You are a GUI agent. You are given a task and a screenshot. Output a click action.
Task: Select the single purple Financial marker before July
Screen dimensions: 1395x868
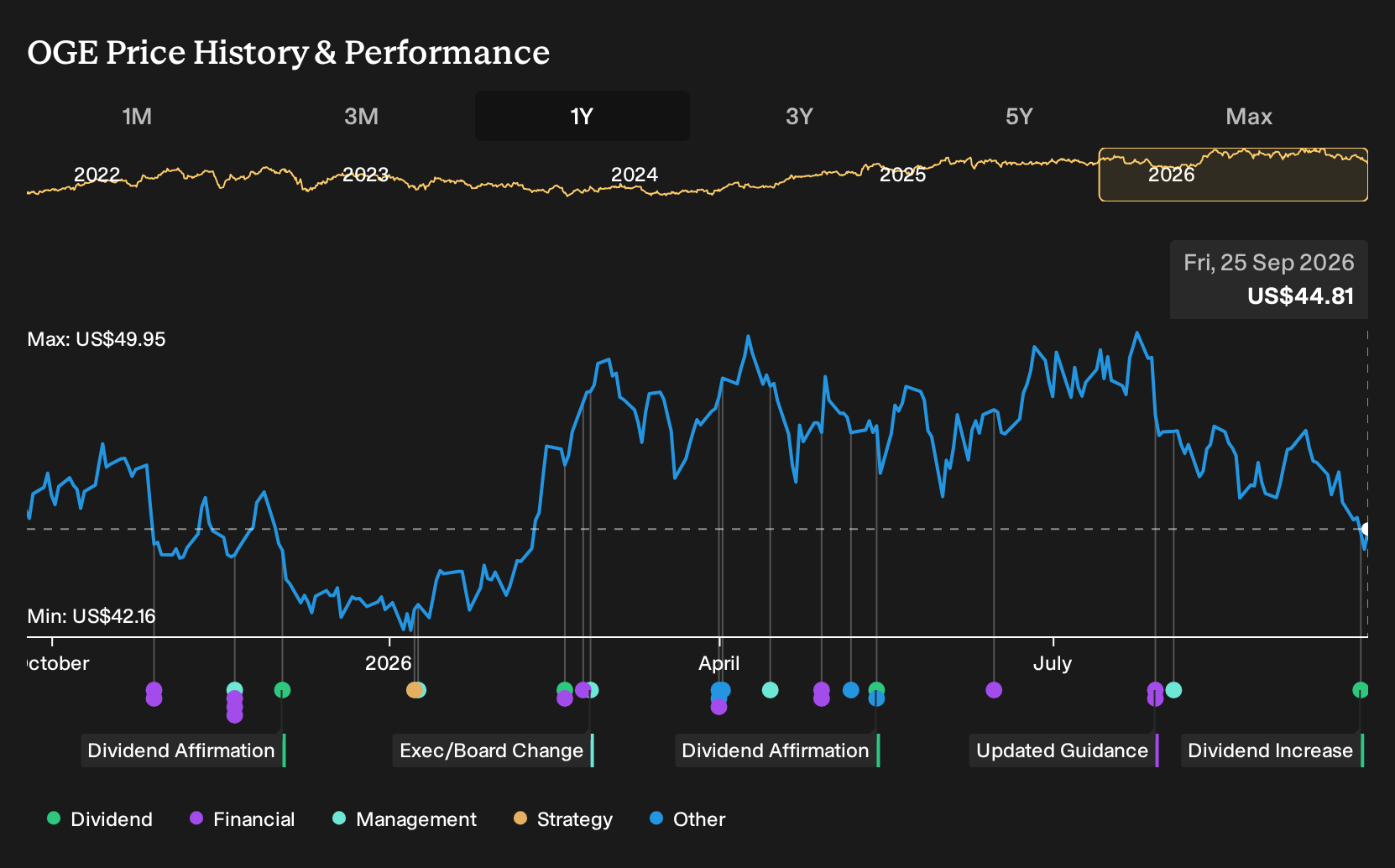coord(994,690)
